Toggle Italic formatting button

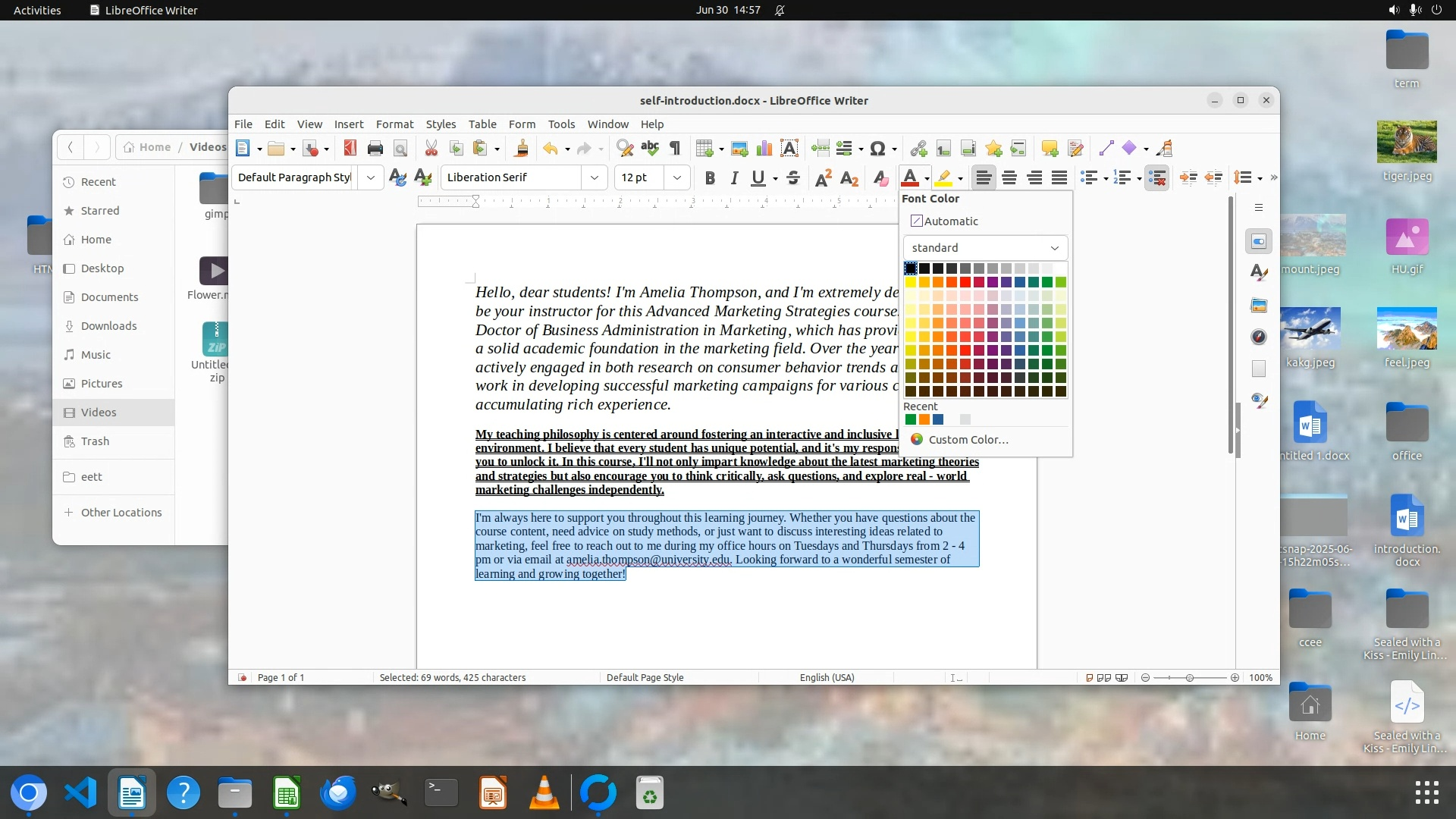733,177
